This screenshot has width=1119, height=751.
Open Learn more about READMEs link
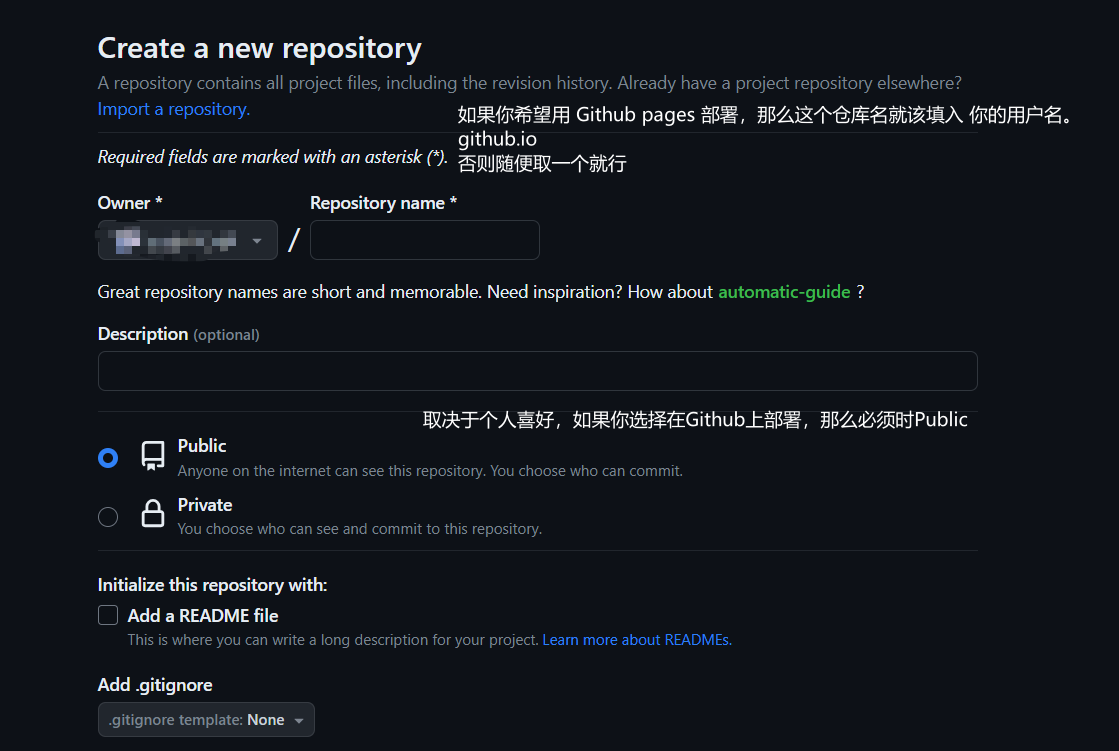click(637, 640)
